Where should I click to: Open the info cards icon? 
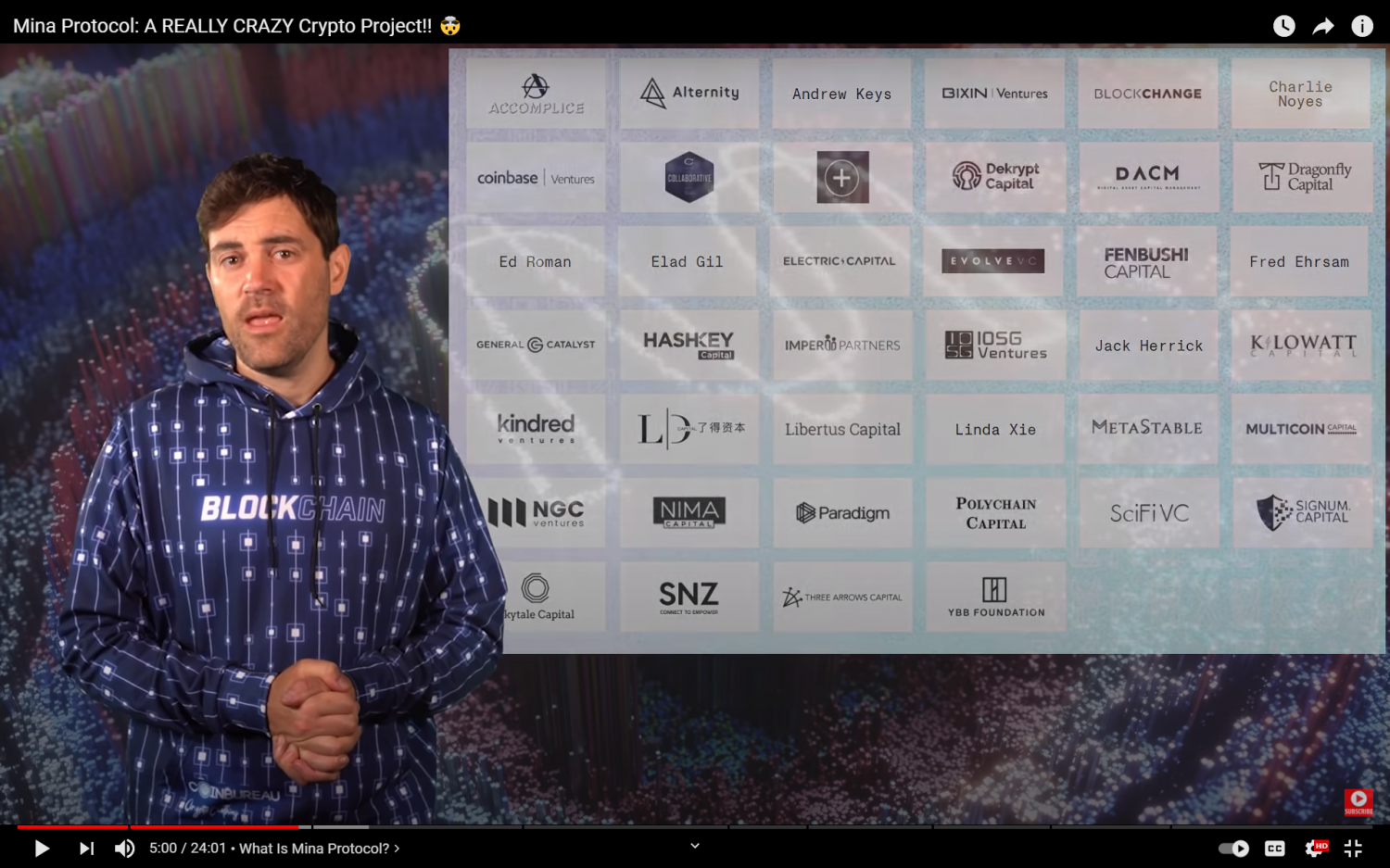(x=1362, y=26)
